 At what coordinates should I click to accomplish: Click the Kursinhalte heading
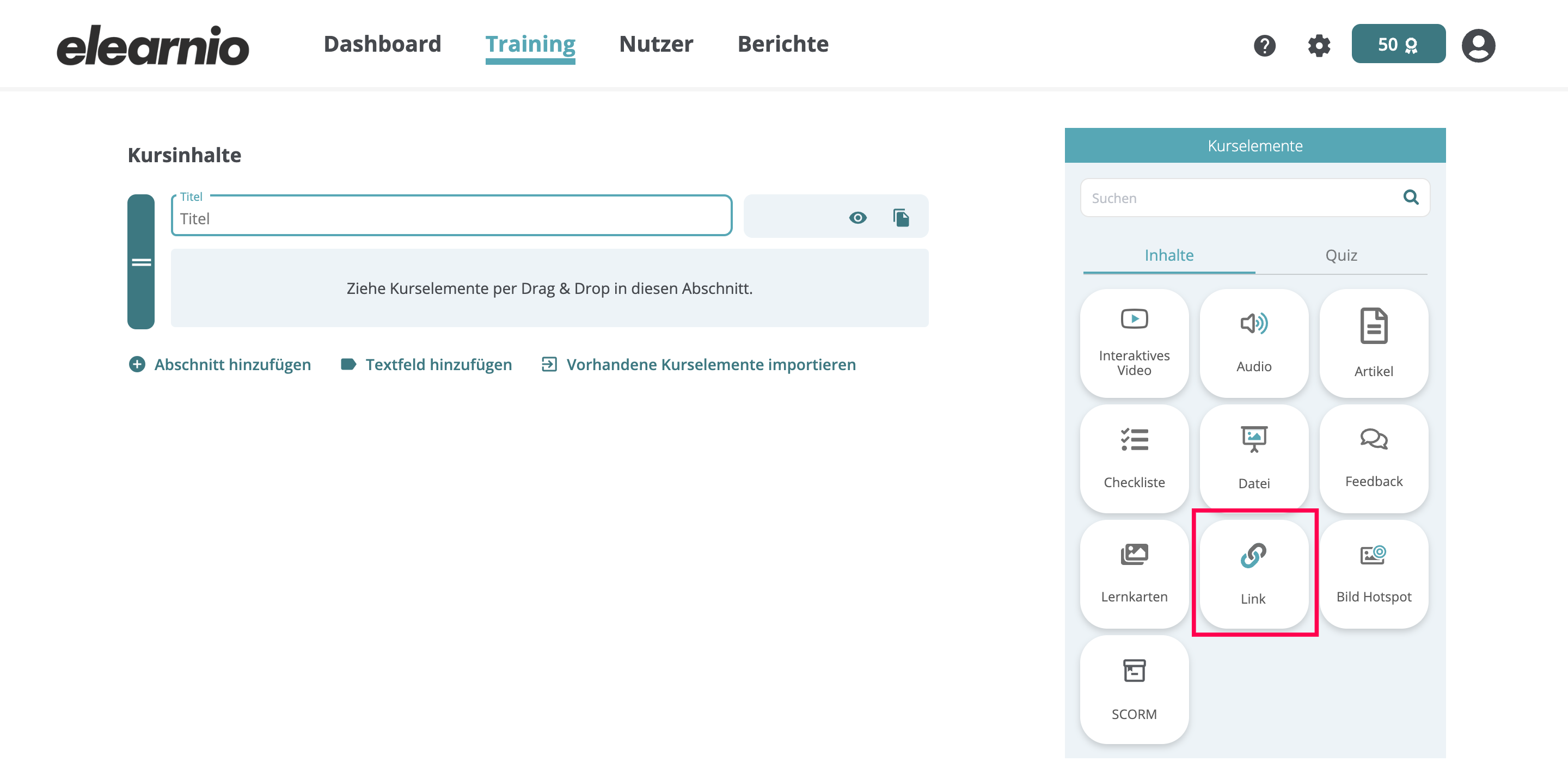pyautogui.click(x=185, y=155)
